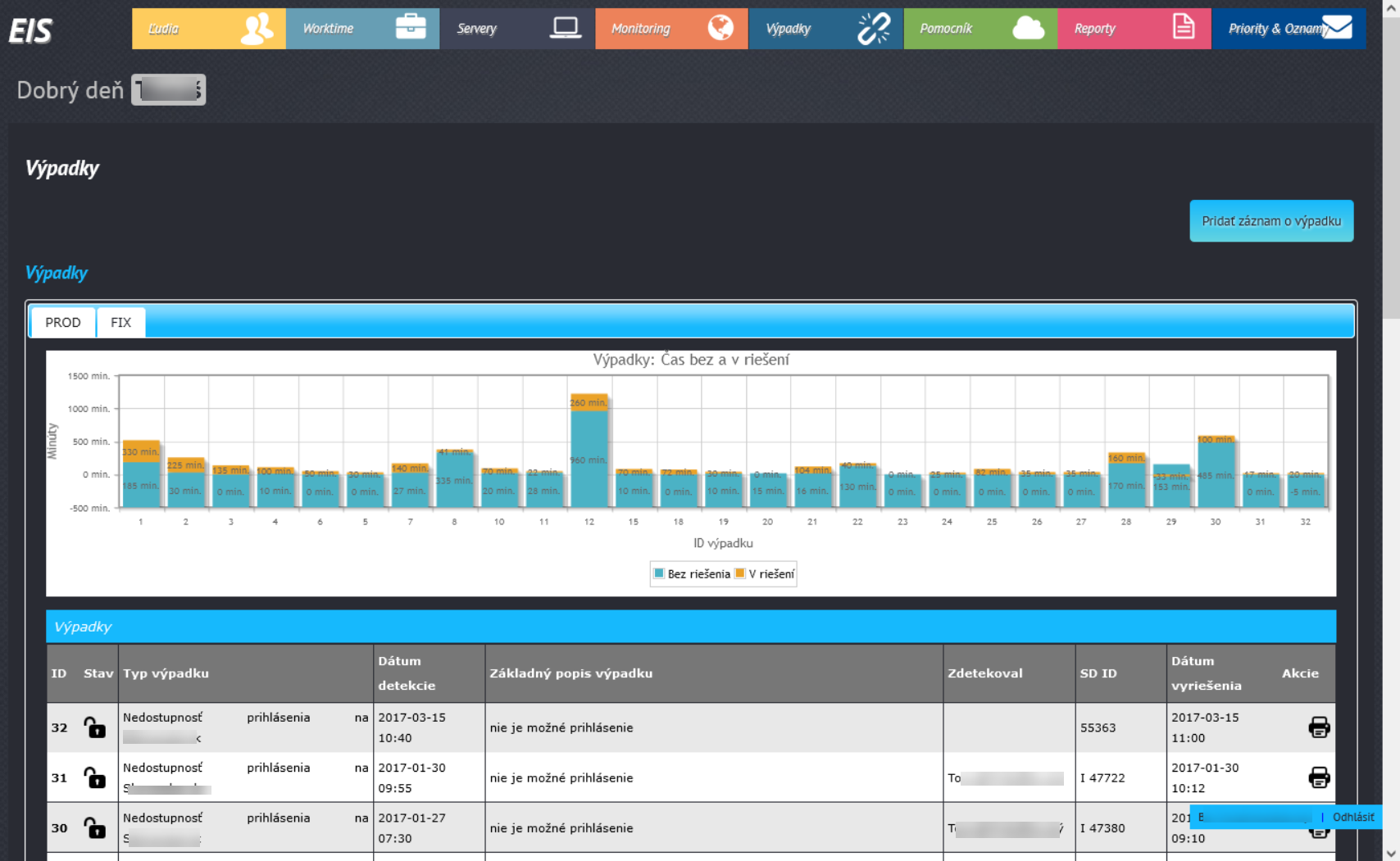Click the Reporty document icon
Image resolution: width=1400 pixels, height=861 pixels.
[1183, 25]
